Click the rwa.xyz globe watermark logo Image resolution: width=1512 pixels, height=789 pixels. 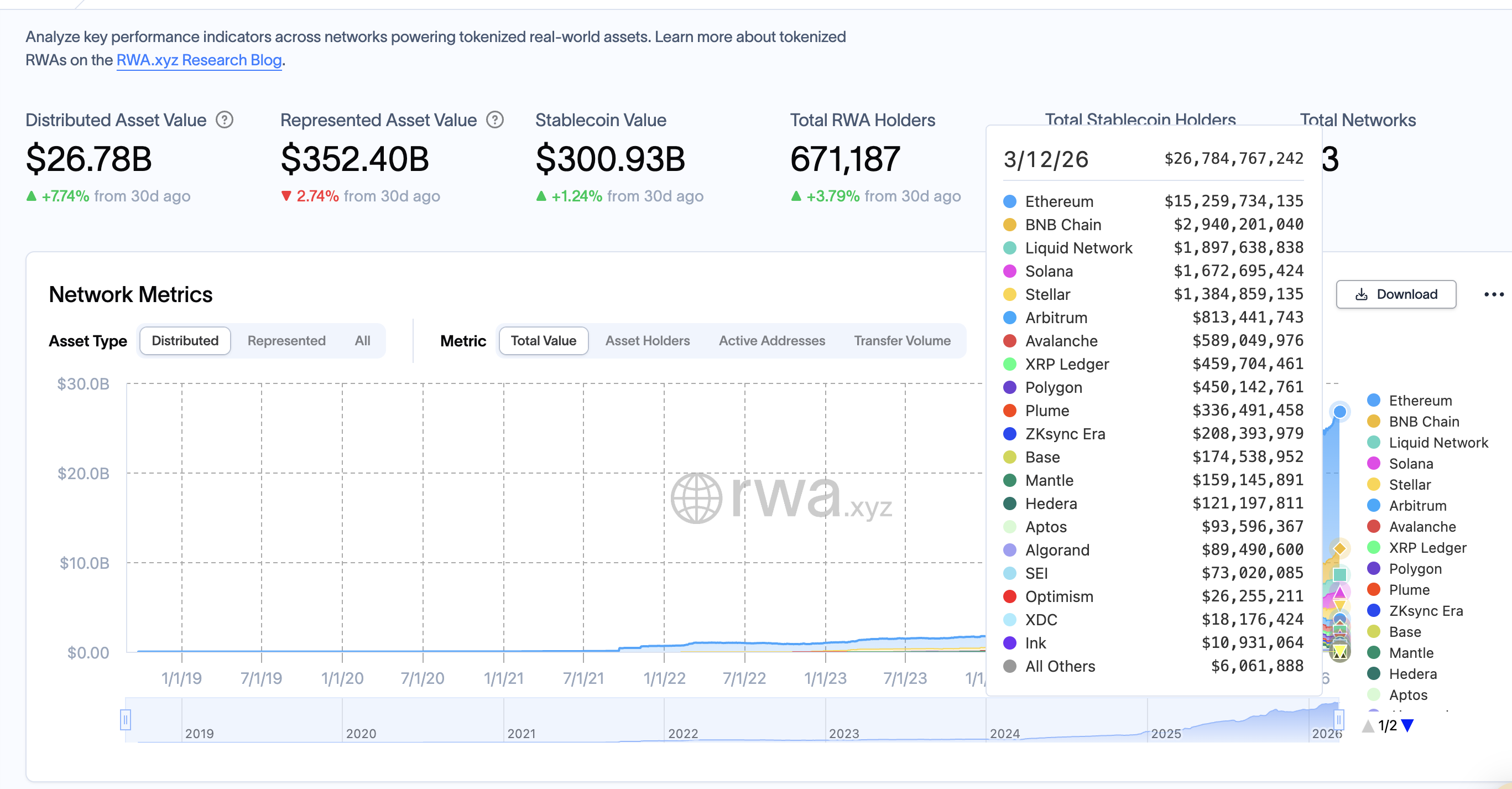click(696, 500)
